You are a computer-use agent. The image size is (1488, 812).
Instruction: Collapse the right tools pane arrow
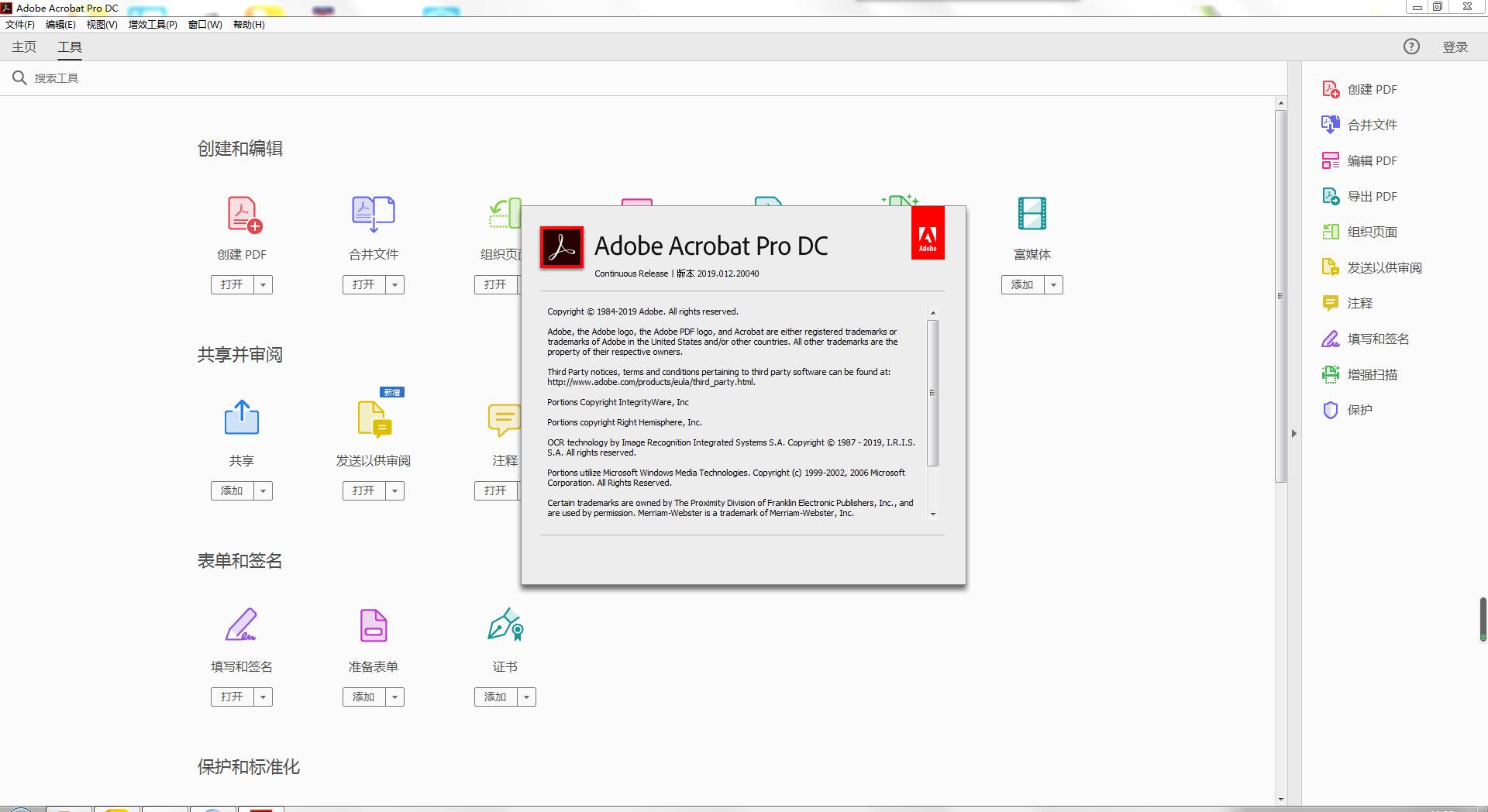tap(1293, 433)
